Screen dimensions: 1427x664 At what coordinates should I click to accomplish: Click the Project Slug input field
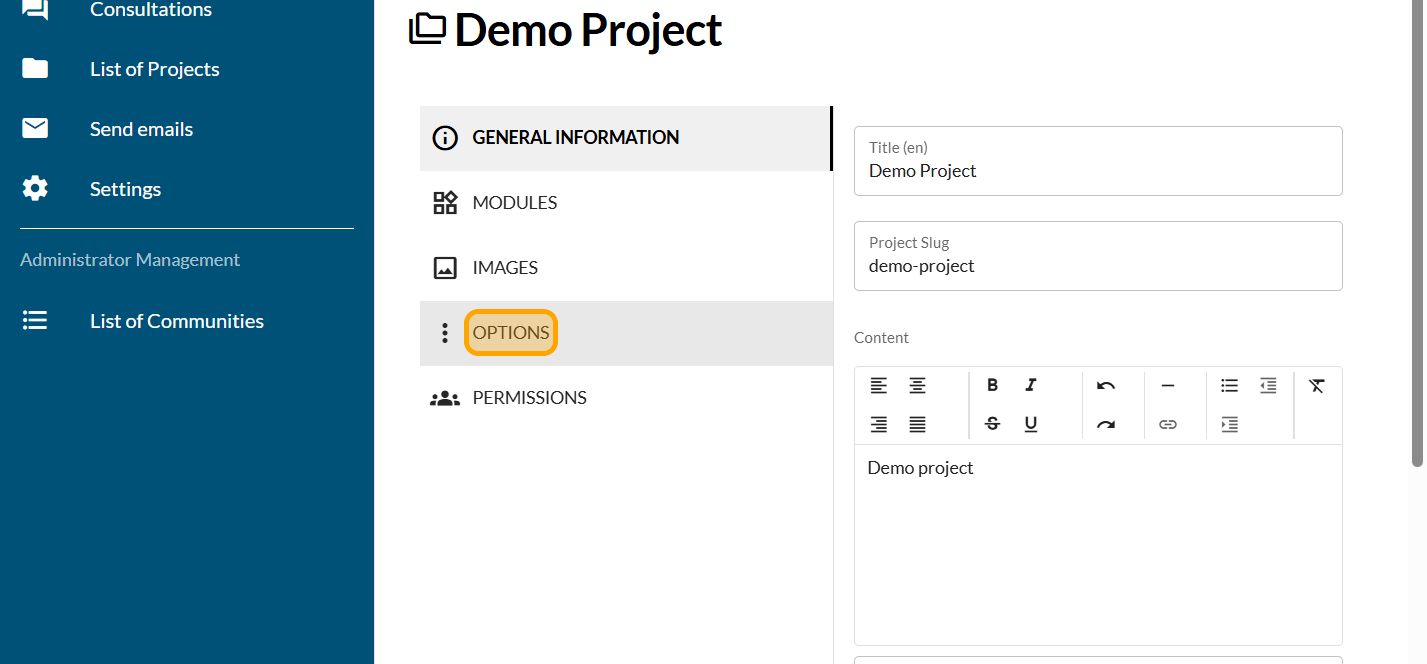pyautogui.click(x=1097, y=266)
